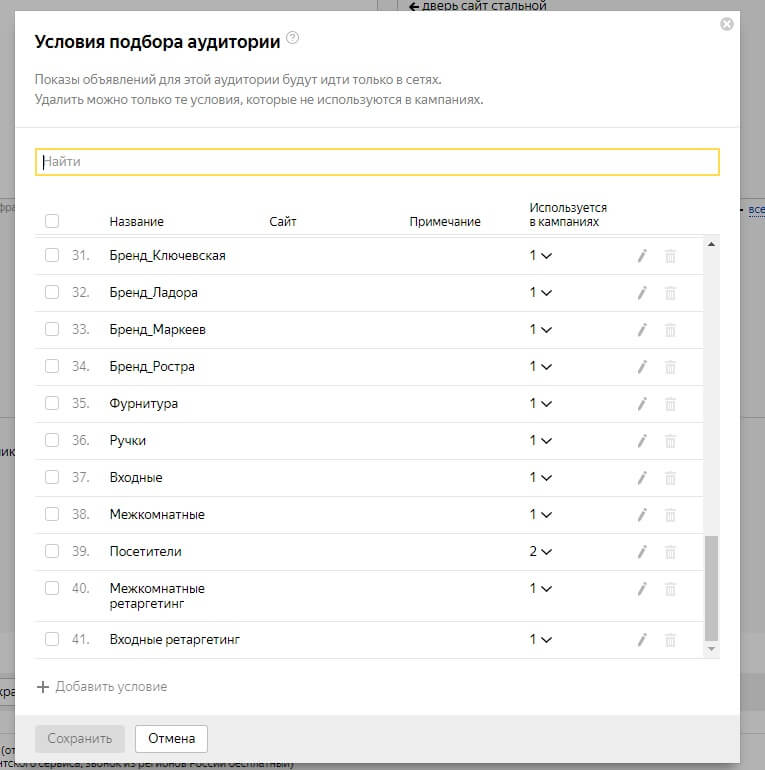This screenshot has width=765, height=770.
Task: Click the list scrollbar down arrow
Action: (711, 649)
